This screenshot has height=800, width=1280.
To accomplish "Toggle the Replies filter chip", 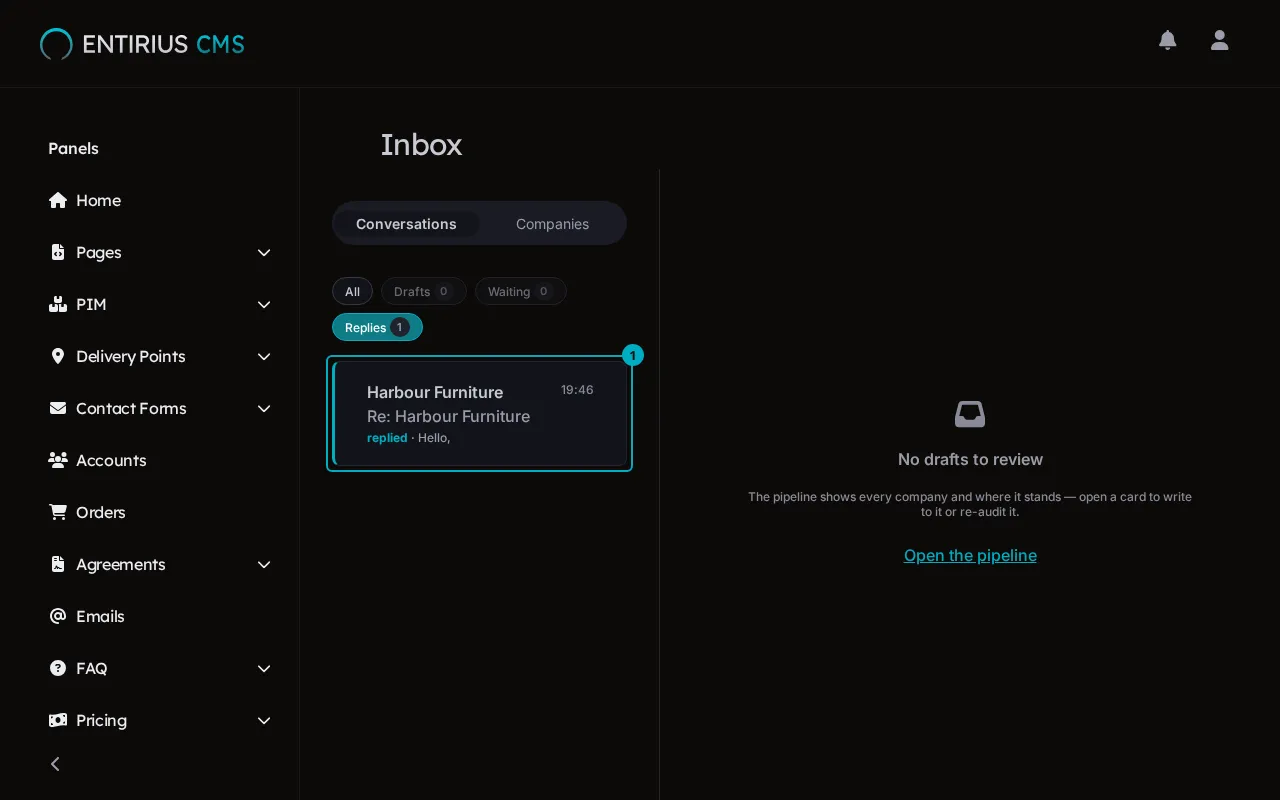I will [377, 327].
